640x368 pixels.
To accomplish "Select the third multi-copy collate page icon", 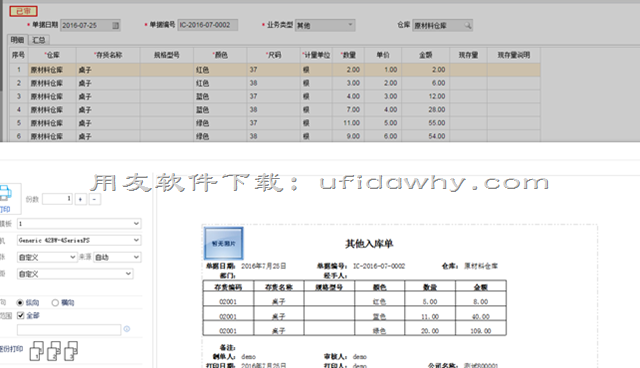I will click(71, 351).
